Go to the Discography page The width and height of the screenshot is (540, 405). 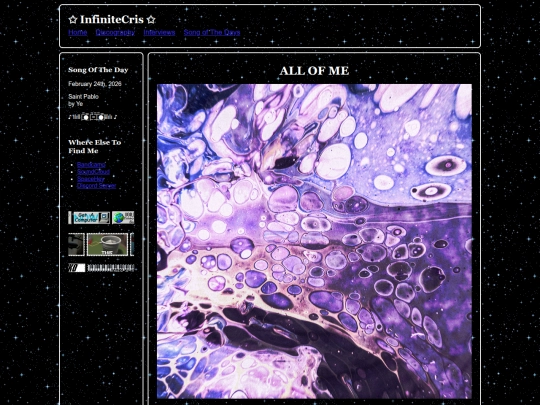[115, 32]
